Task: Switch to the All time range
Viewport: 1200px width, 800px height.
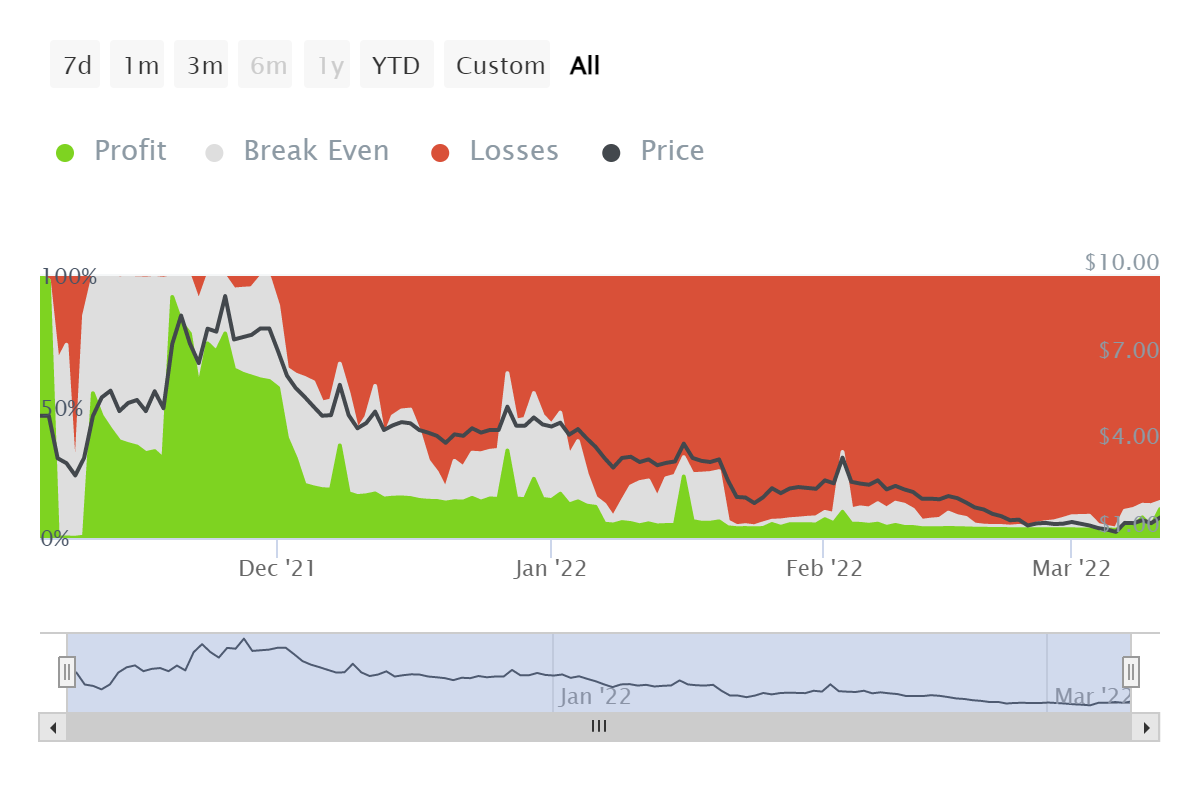Action: (584, 64)
